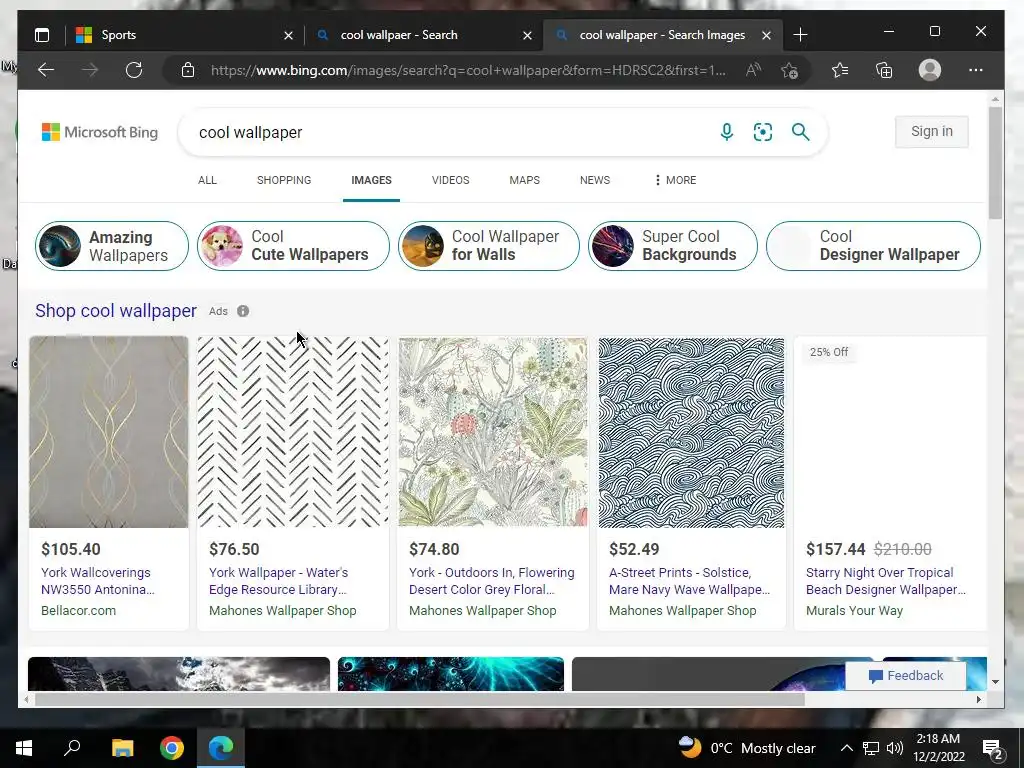Open the MAPS search category
Image resolution: width=1024 pixels, height=768 pixels.
524,180
